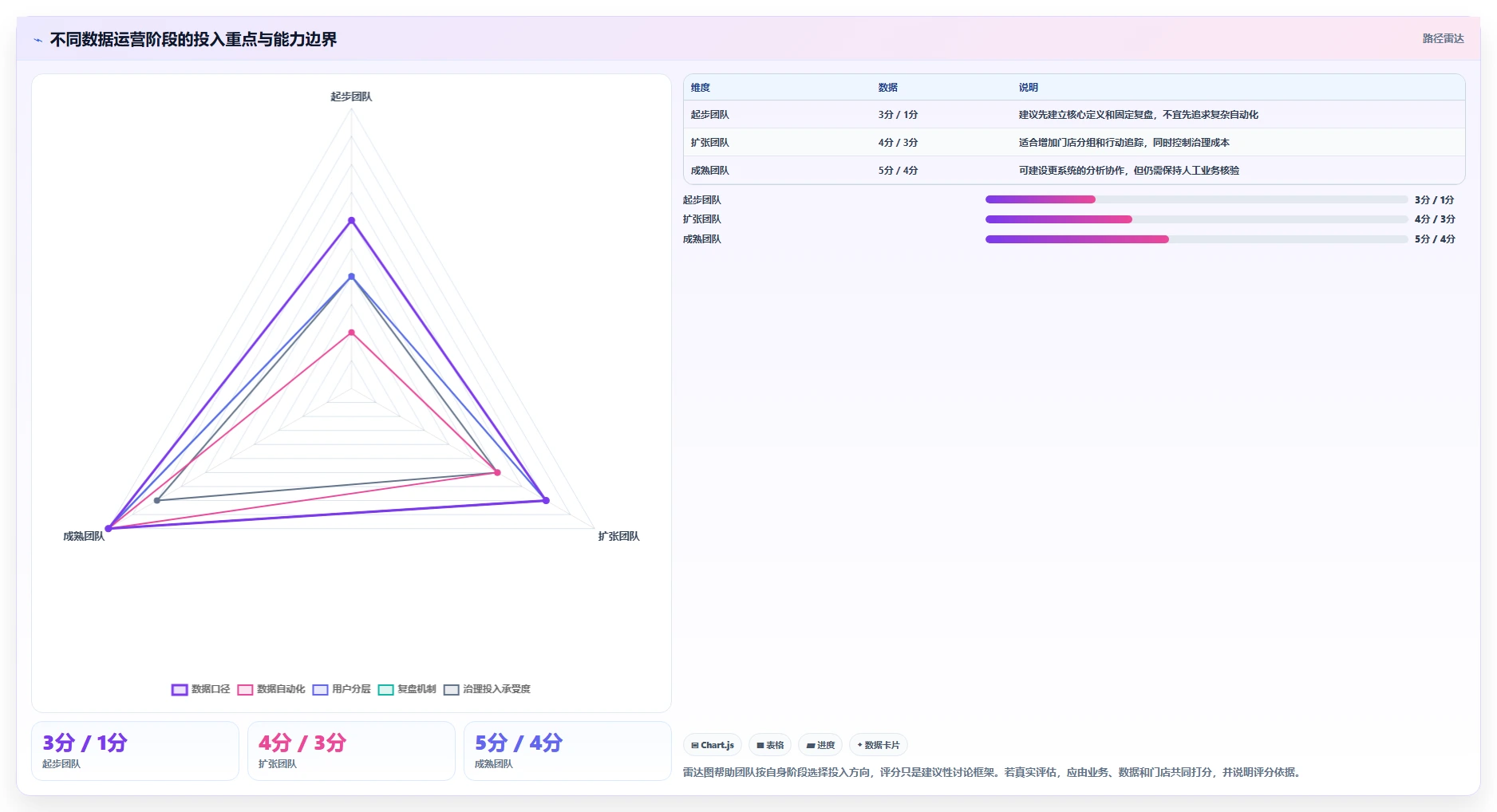1497x812 pixels.
Task: Click the 说明 table column header
Action: pos(1029,88)
